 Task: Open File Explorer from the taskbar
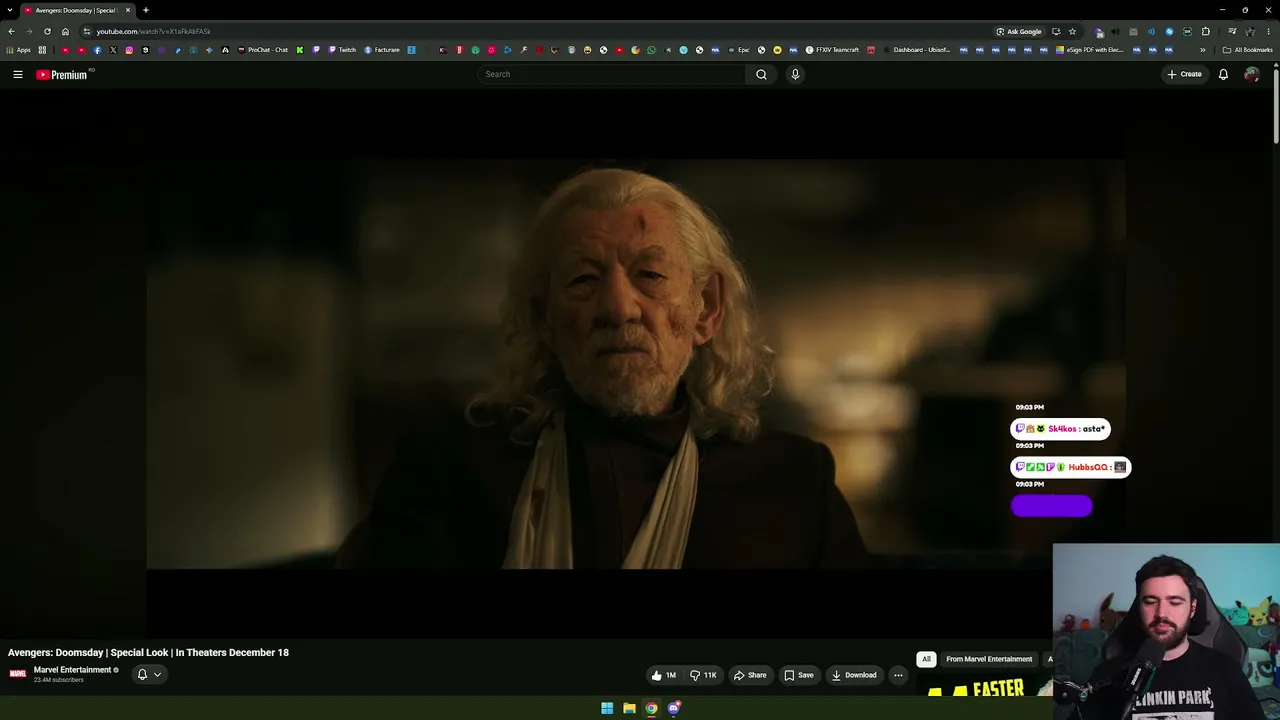tap(629, 708)
